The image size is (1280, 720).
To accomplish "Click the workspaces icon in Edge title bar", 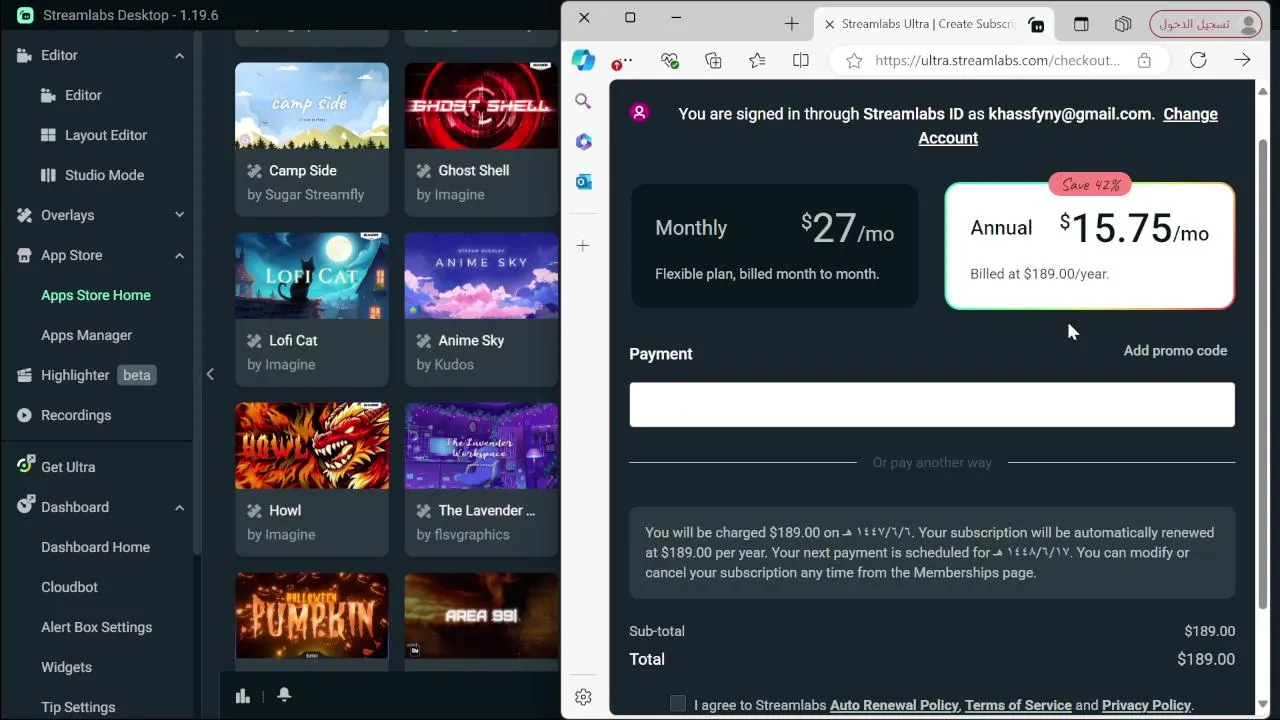I will 1123,23.
